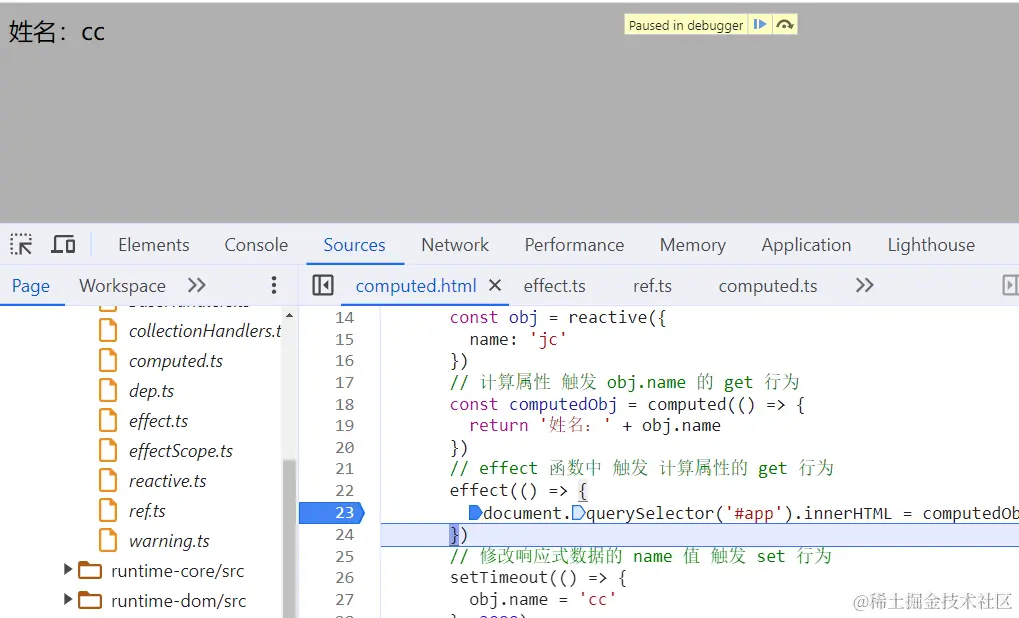
Task: Open warning.ts in the file tree
Action: pyautogui.click(x=169, y=541)
